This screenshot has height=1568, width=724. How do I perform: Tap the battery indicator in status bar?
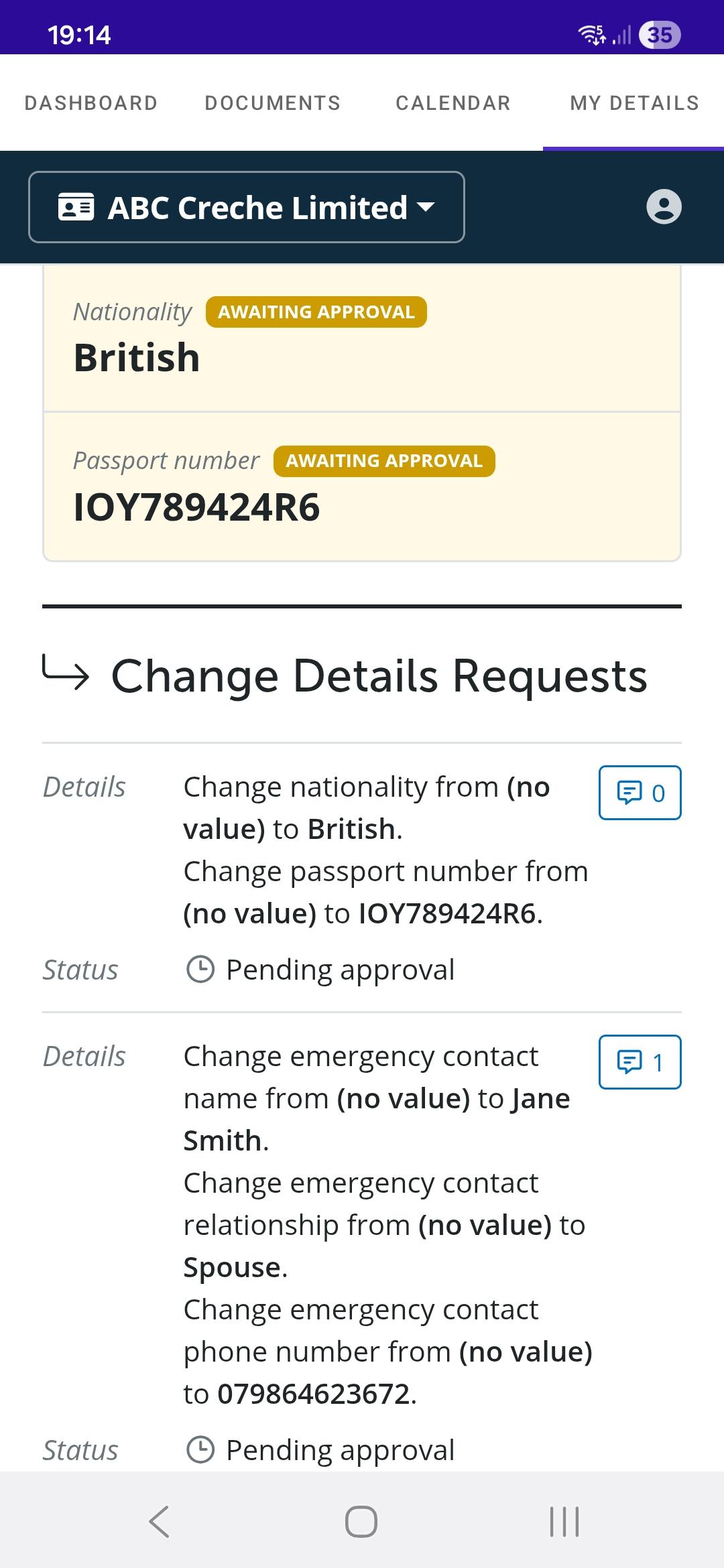660,35
